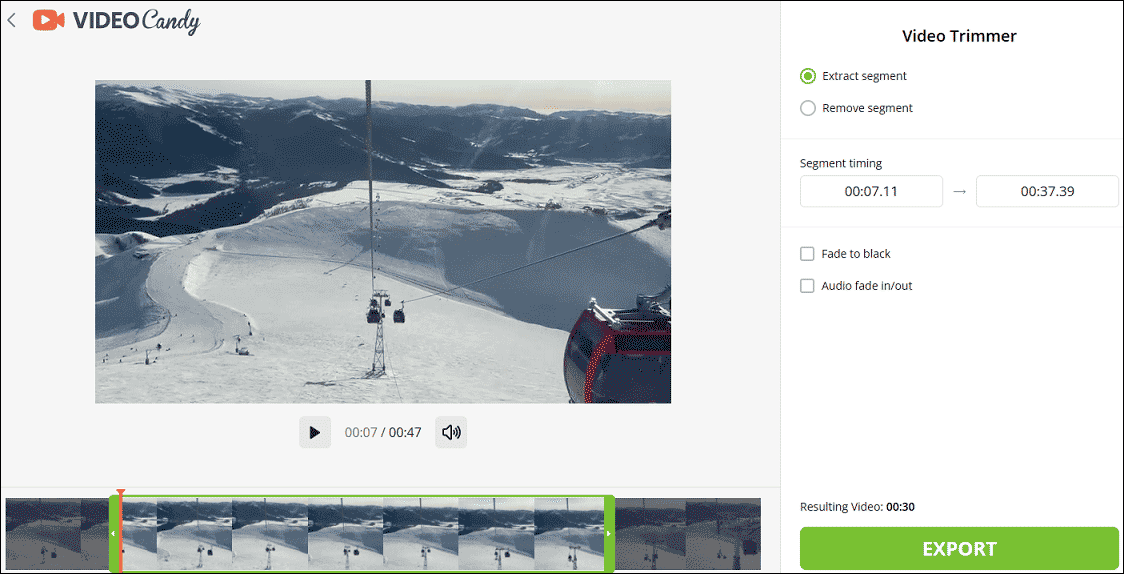Click the dimmed timeline section before the segment
Viewport: 1124px width, 574px height.
(57, 534)
